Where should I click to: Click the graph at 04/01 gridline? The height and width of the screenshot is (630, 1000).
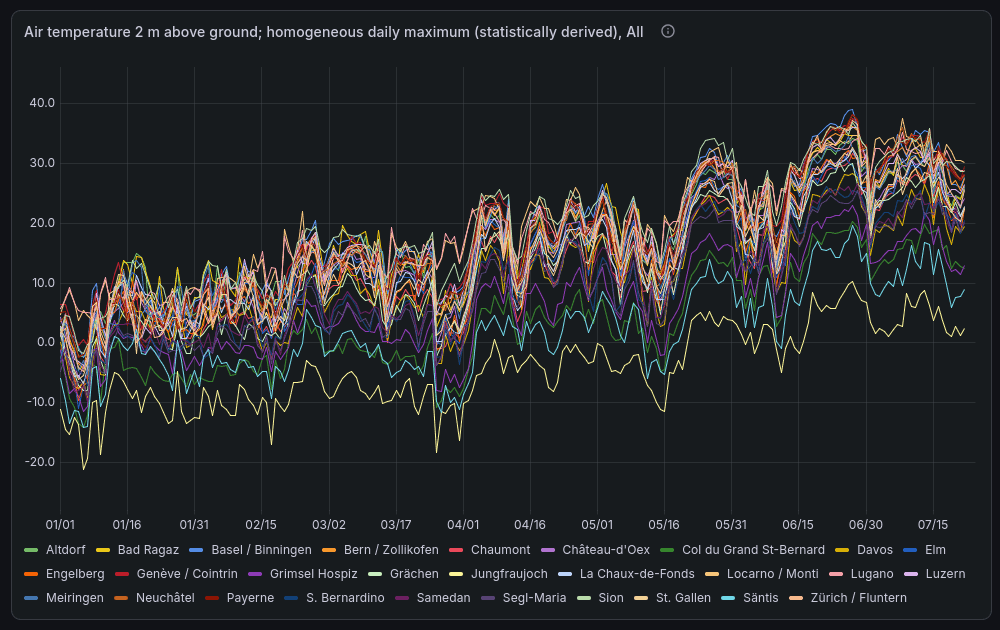(x=464, y=287)
